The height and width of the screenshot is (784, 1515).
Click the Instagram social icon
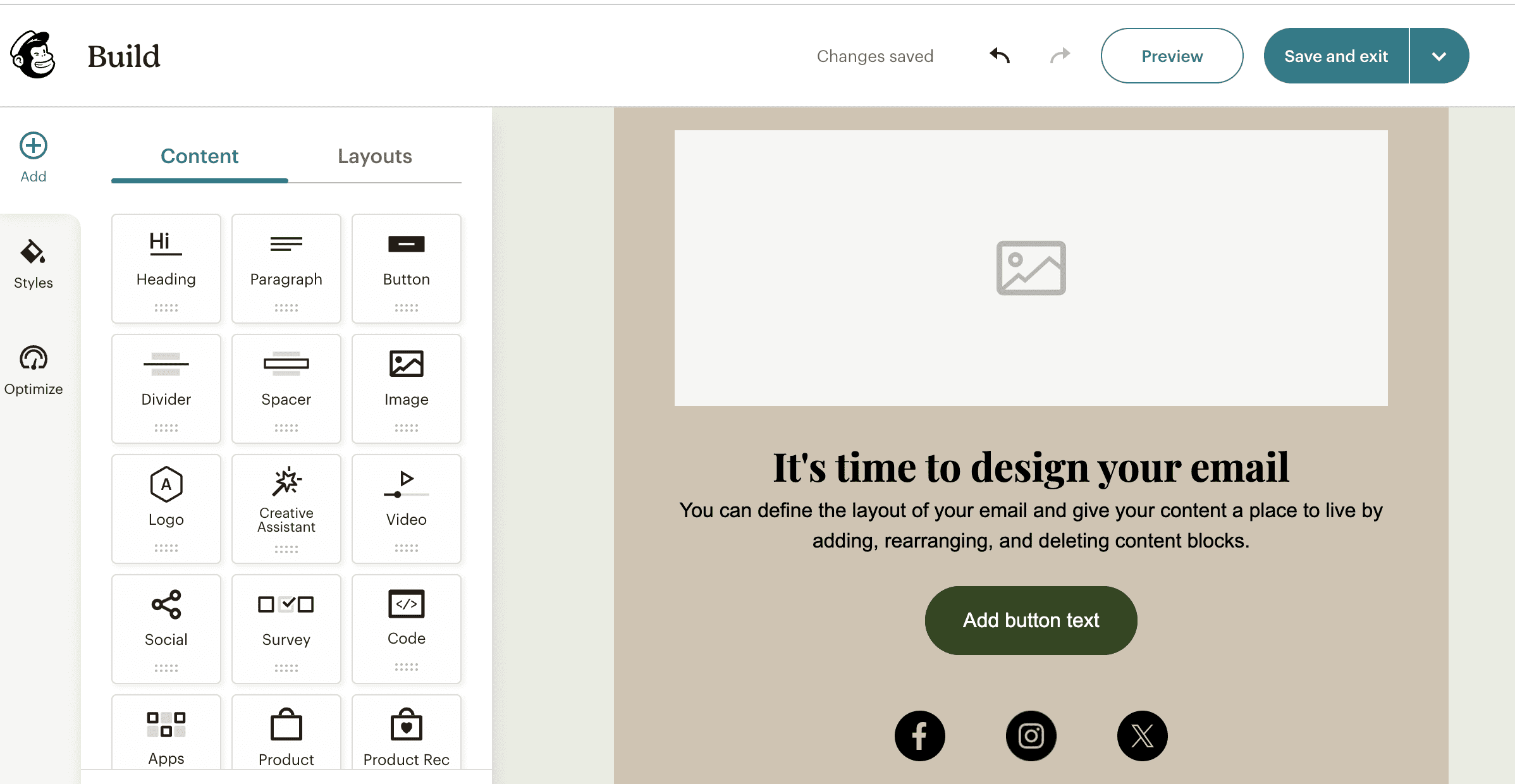(1031, 735)
